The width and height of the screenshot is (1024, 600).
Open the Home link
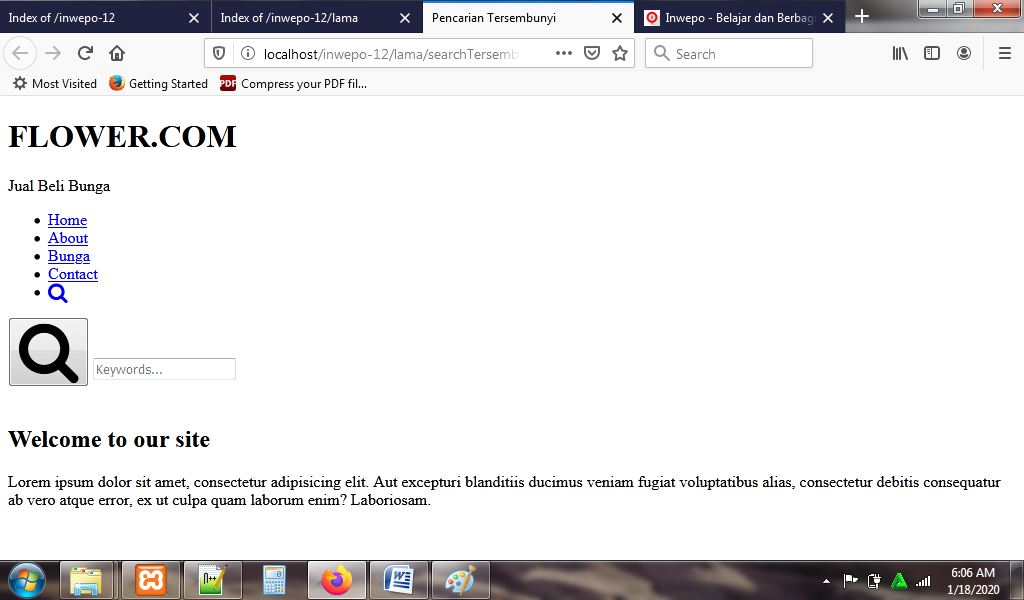[67, 220]
